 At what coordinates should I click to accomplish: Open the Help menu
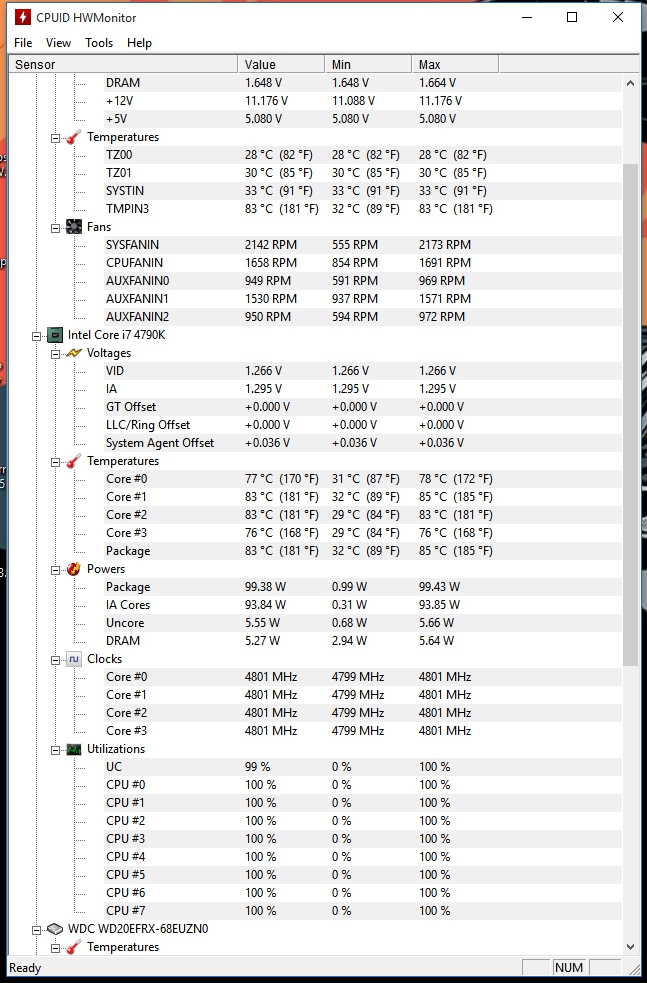(140, 43)
